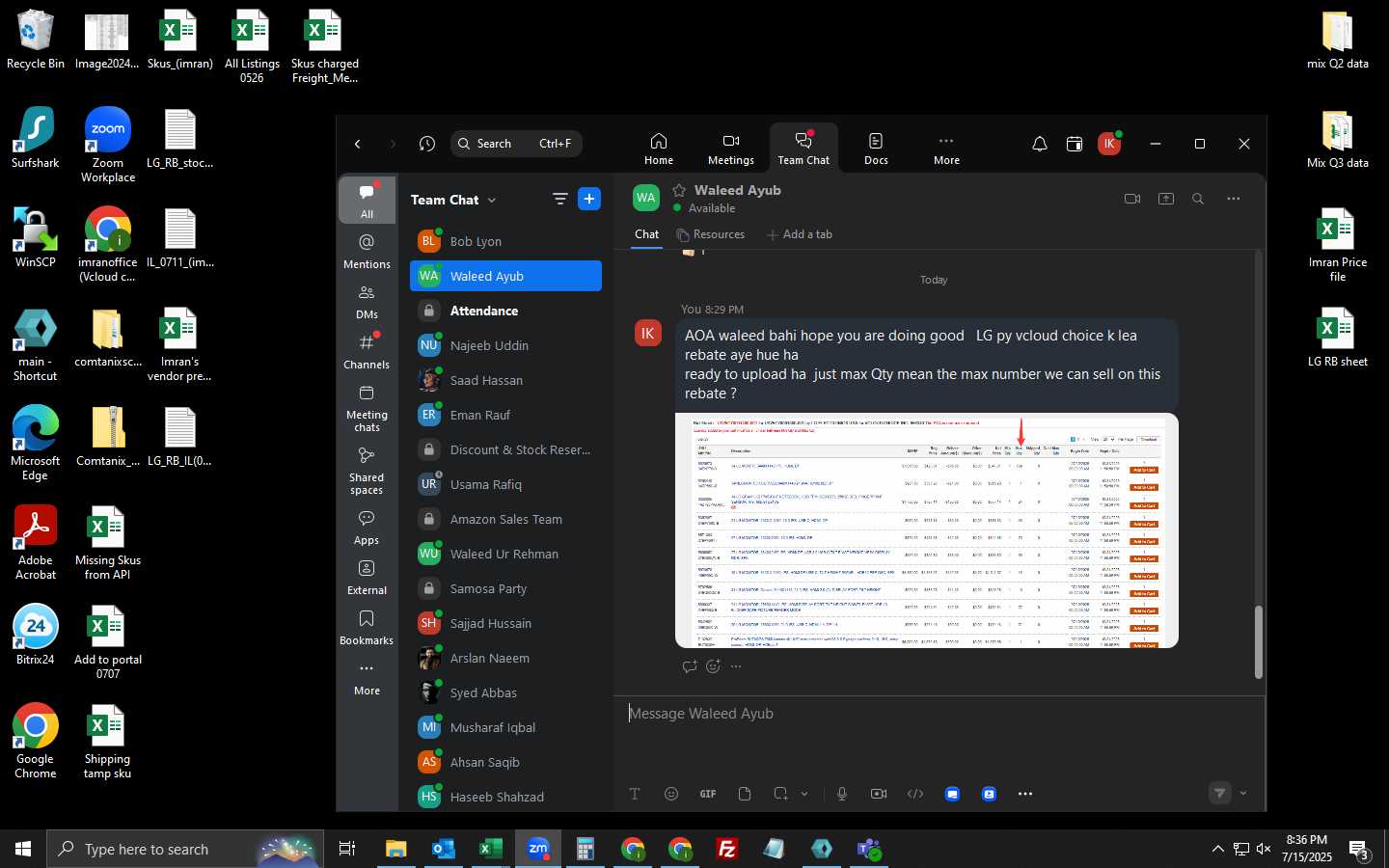Screen dimensions: 1389x868
Task: Open Mentions section
Action: [x=367, y=251]
